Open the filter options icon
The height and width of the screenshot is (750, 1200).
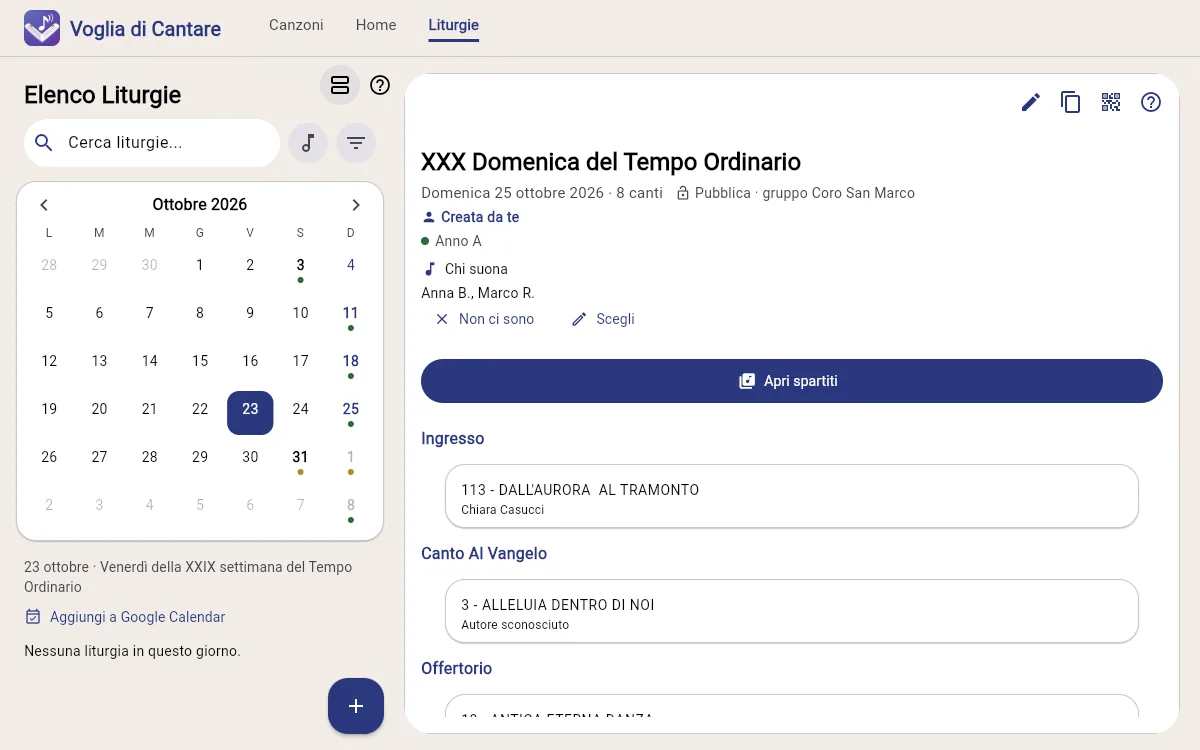356,143
